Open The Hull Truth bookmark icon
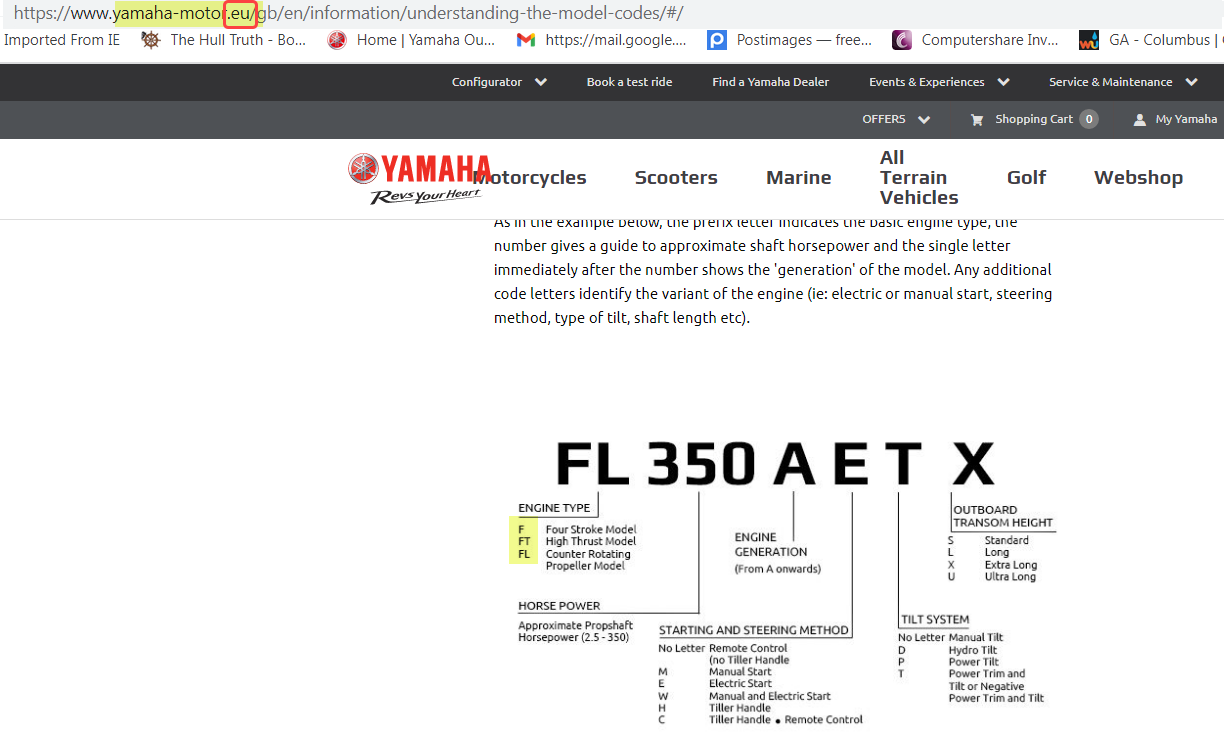 151,40
